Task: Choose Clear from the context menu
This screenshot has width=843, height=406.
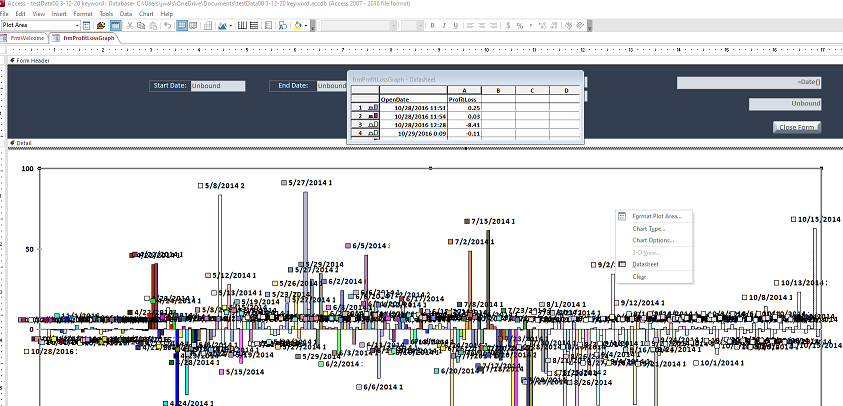Action: [639, 276]
